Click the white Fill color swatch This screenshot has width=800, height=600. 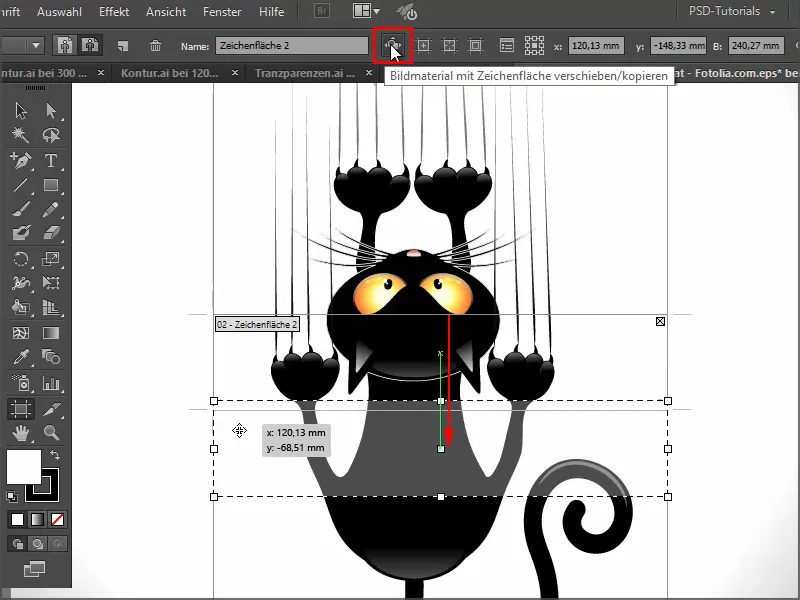tap(23, 466)
